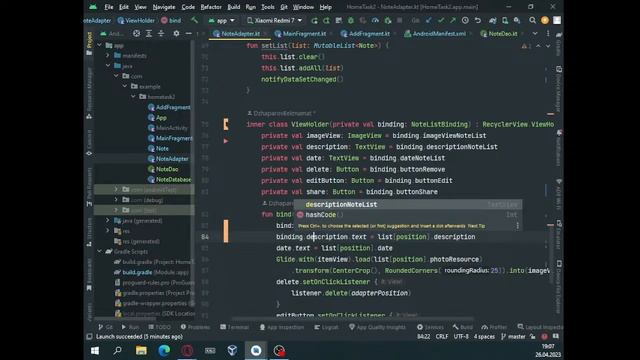Screen dimensions: 640x360
Task: Open Microsoft Edge from the taskbar
Action: (x=164, y=351)
